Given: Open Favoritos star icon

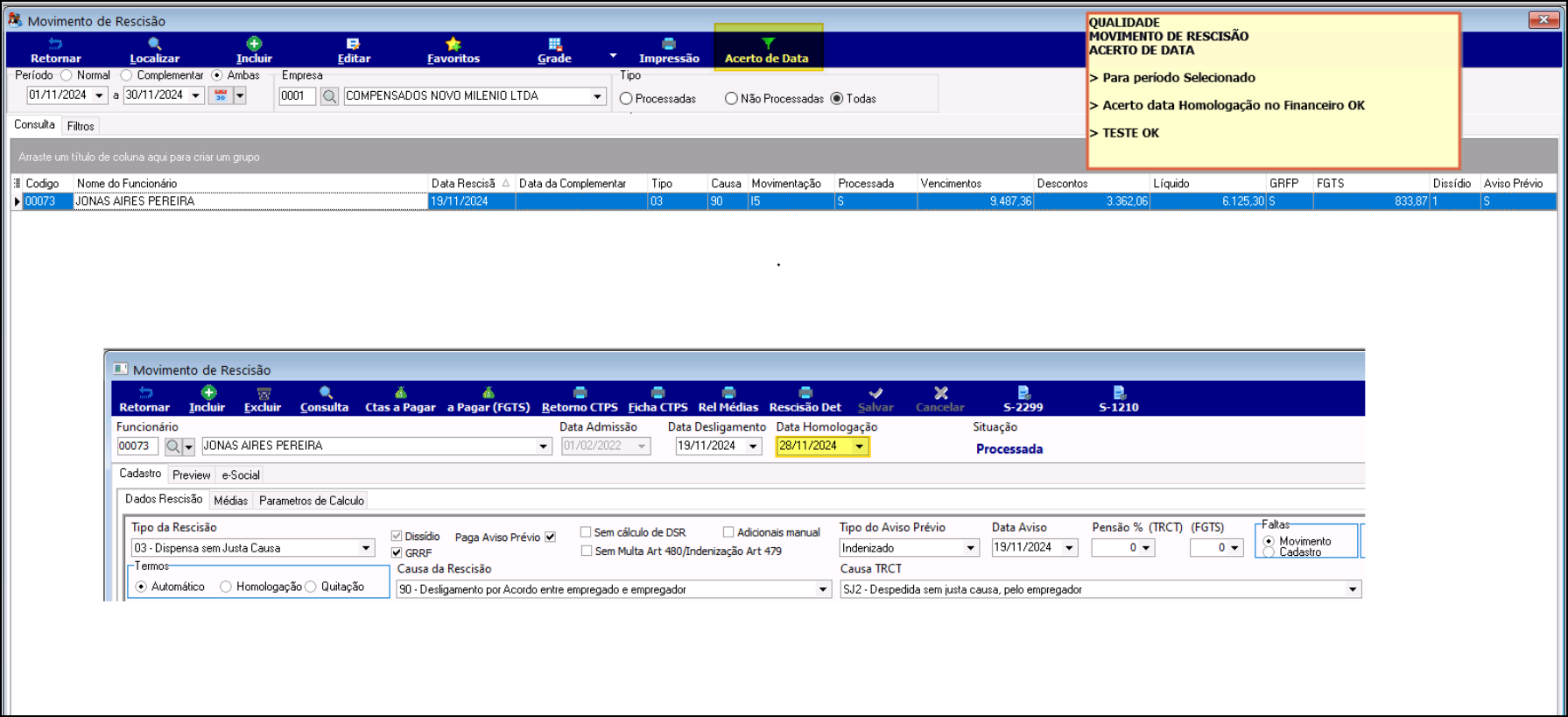Looking at the screenshot, I should coord(453,51).
